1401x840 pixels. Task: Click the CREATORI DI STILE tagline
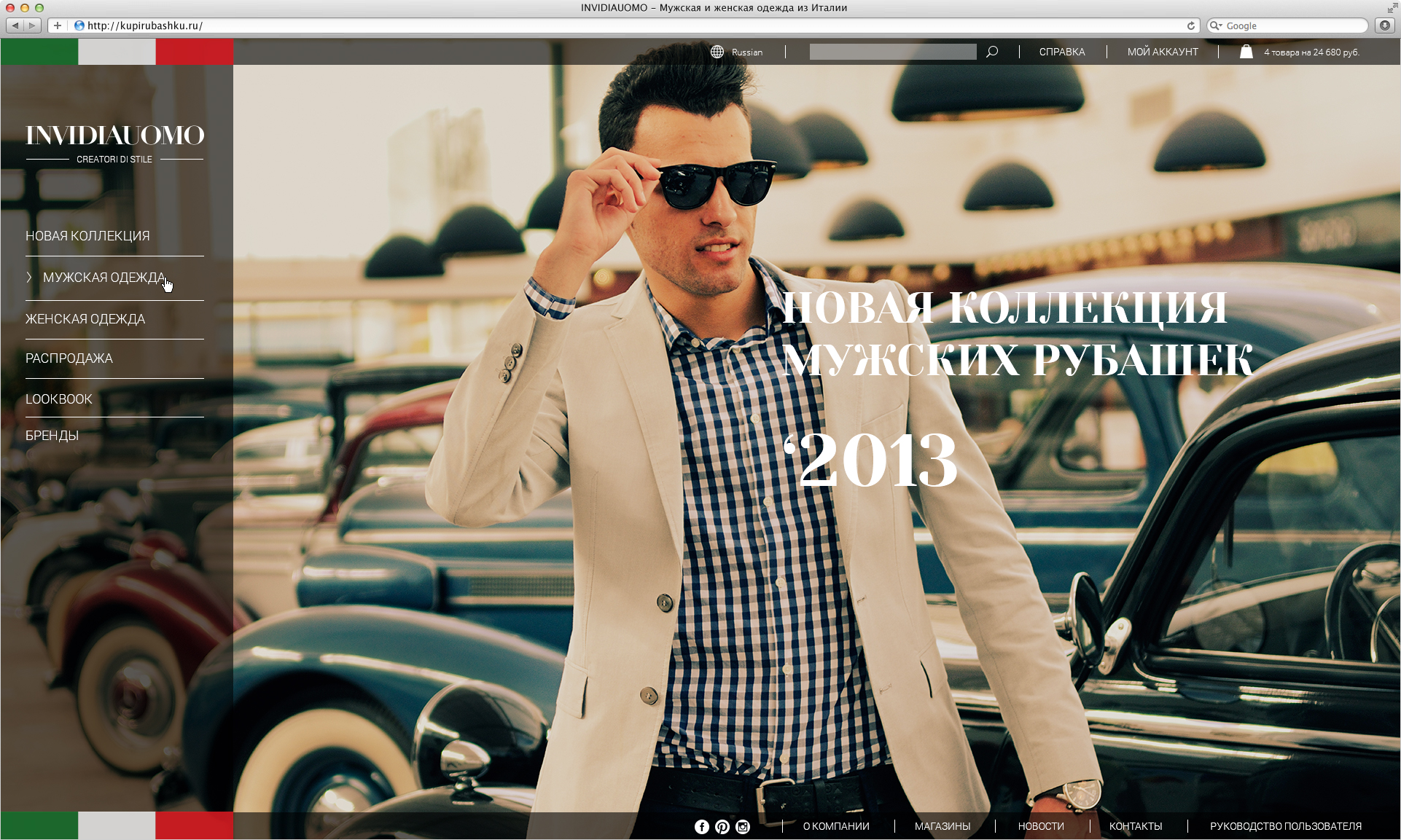click(114, 159)
